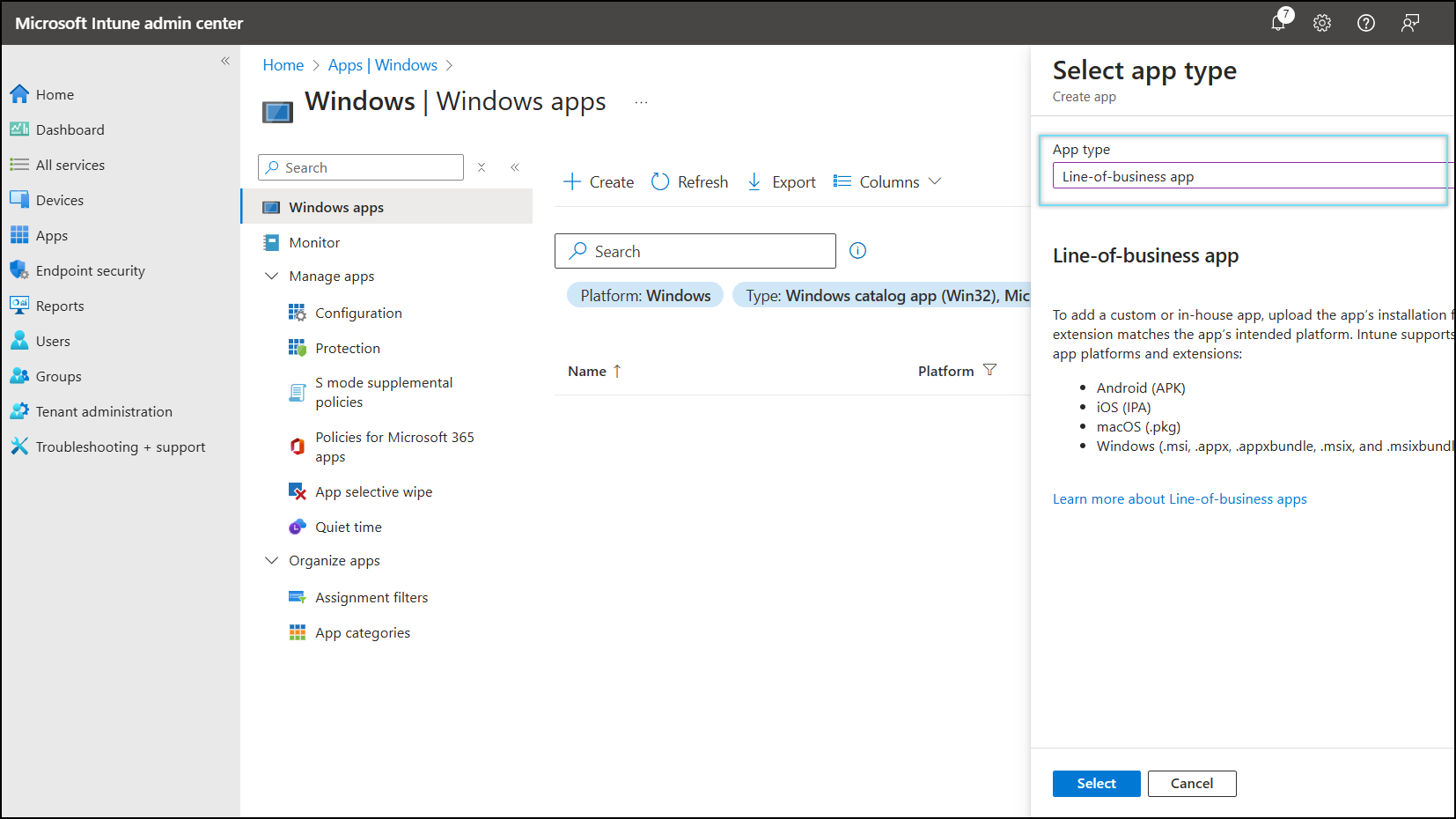Click the Configuration gear-grid icon
This screenshot has height=819, width=1456.
point(298,313)
